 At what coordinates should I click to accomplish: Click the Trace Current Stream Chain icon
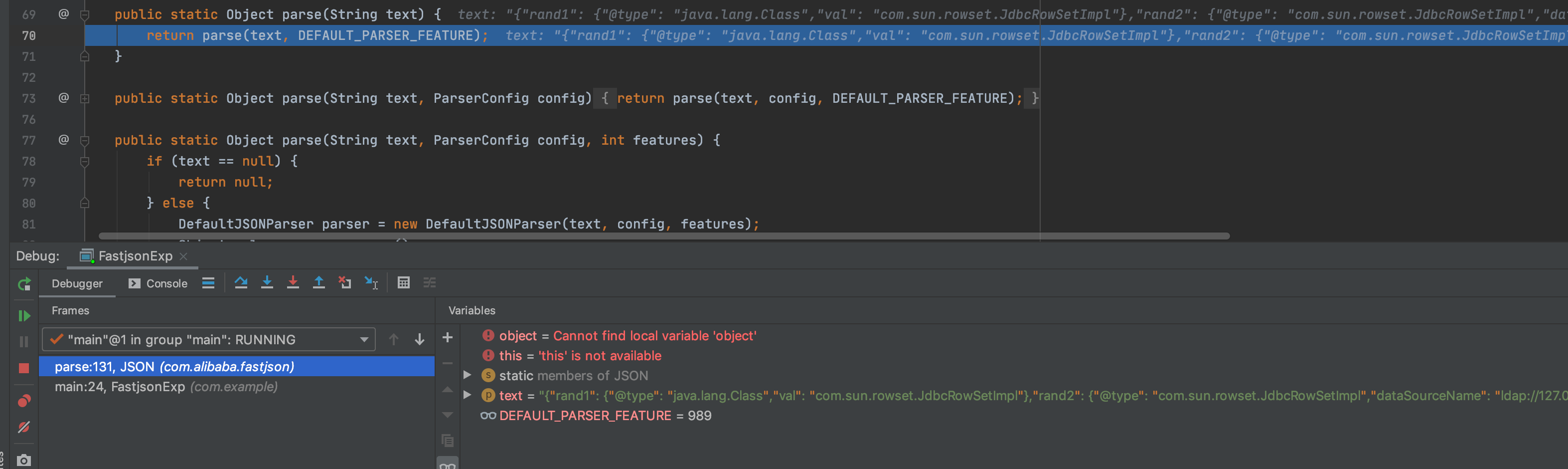pos(430,282)
